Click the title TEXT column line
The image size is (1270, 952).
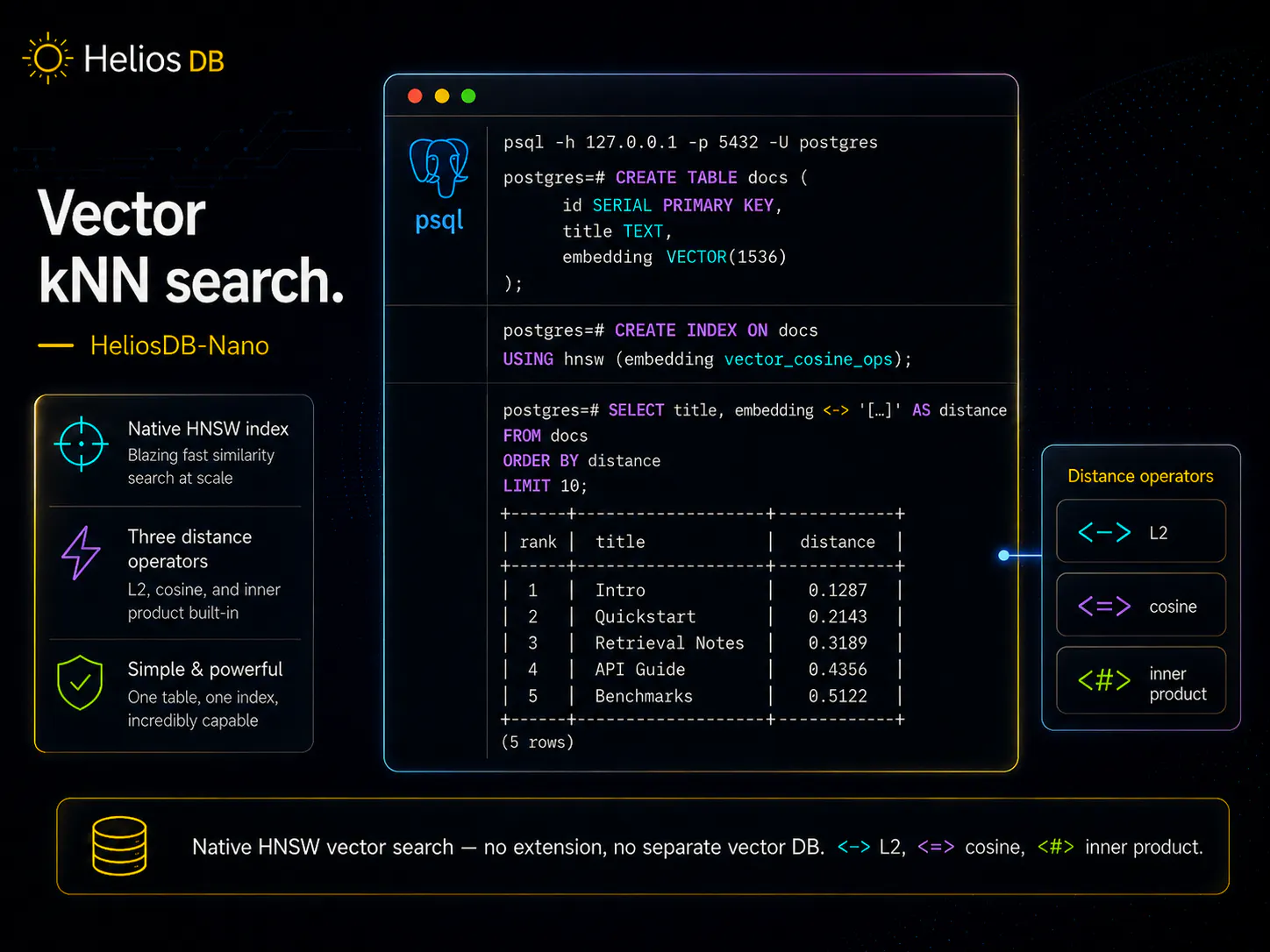tap(617, 231)
